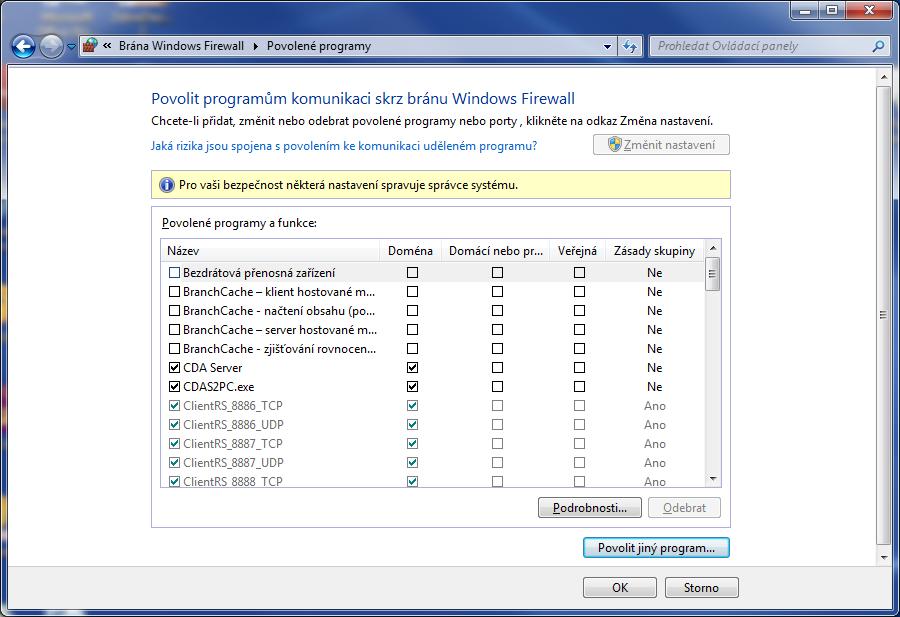The image size is (900, 617).
Task: Click Ne value in CDAS2PC.exe row
Action: 654,386
